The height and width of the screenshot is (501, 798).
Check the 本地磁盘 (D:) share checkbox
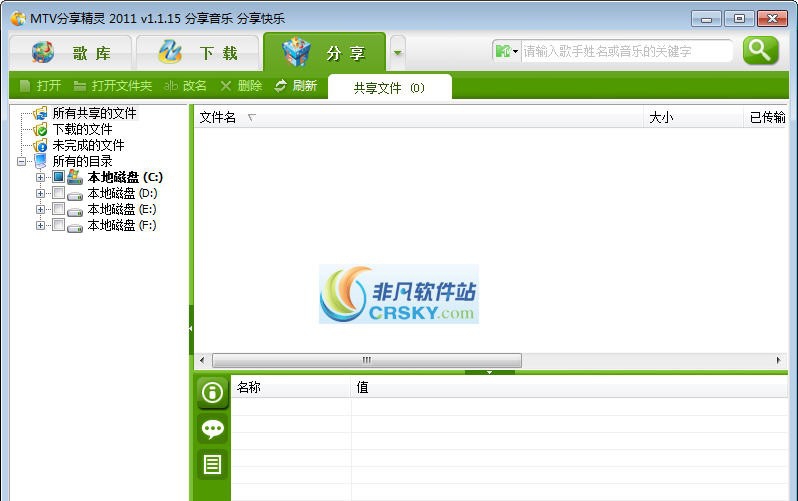59,193
